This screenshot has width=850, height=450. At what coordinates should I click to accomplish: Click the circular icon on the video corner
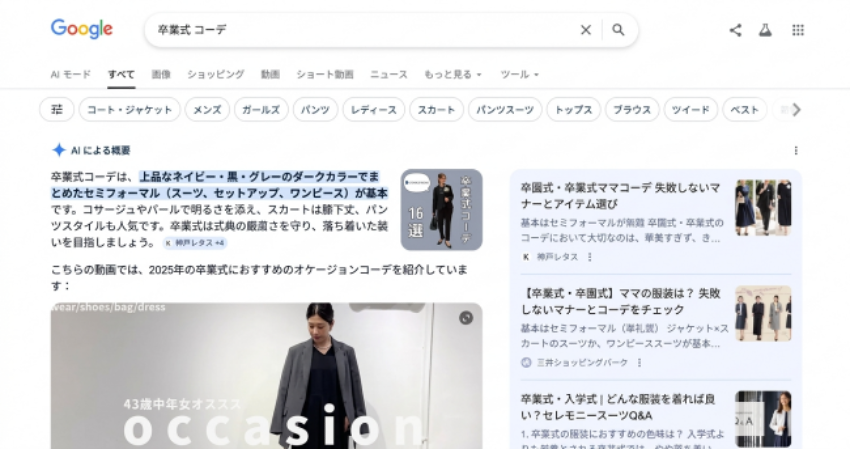pyautogui.click(x=466, y=318)
